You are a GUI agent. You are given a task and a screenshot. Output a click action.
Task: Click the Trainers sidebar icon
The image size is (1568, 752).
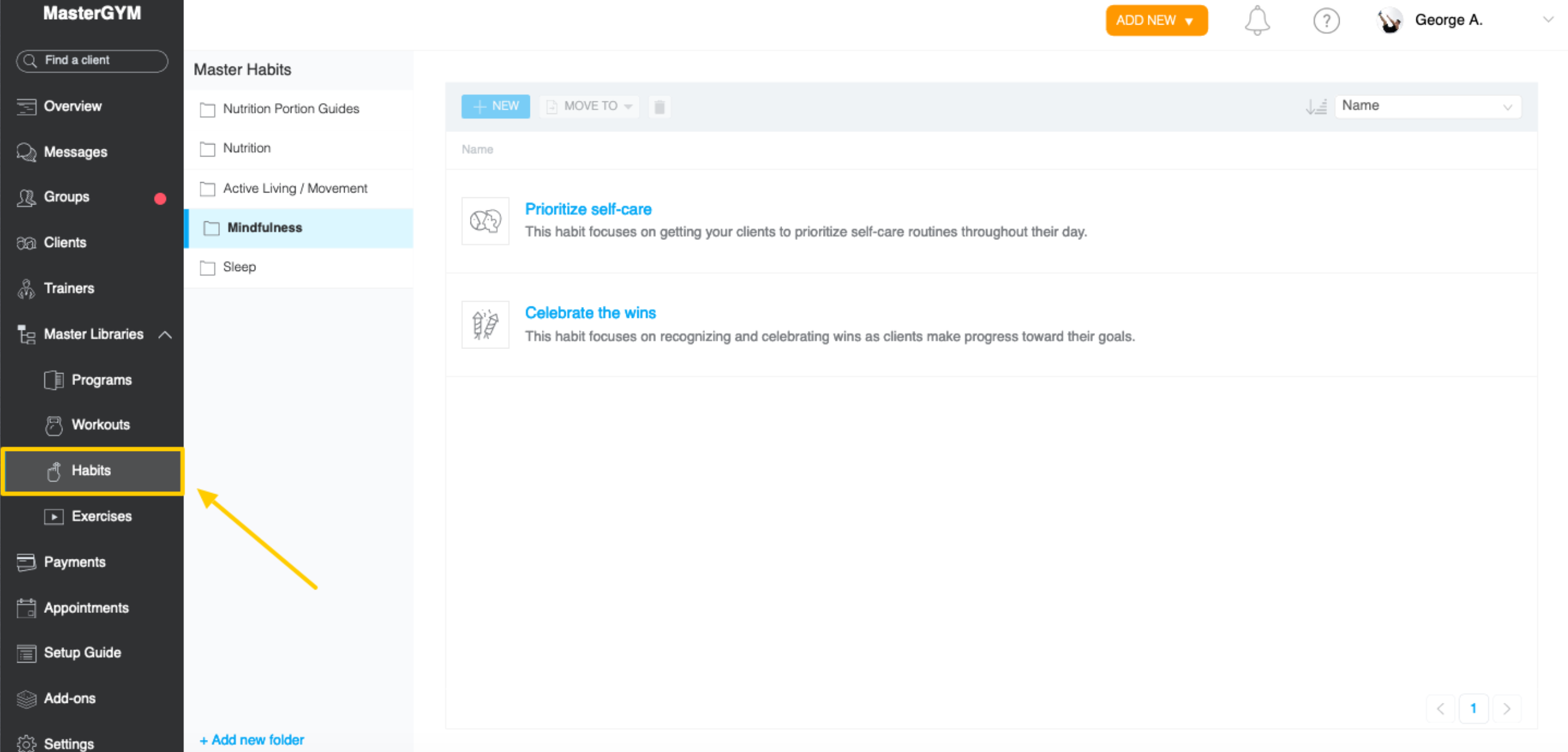pyautogui.click(x=26, y=288)
